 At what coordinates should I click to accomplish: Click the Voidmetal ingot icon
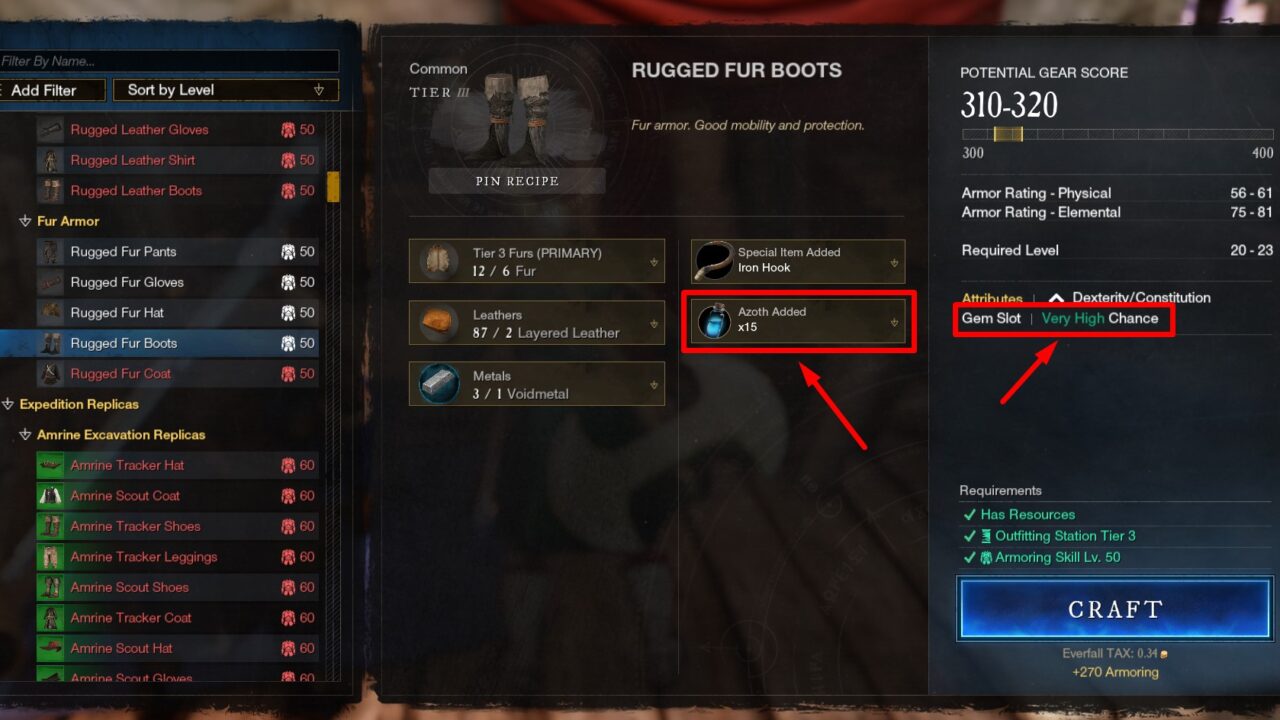pyautogui.click(x=439, y=385)
